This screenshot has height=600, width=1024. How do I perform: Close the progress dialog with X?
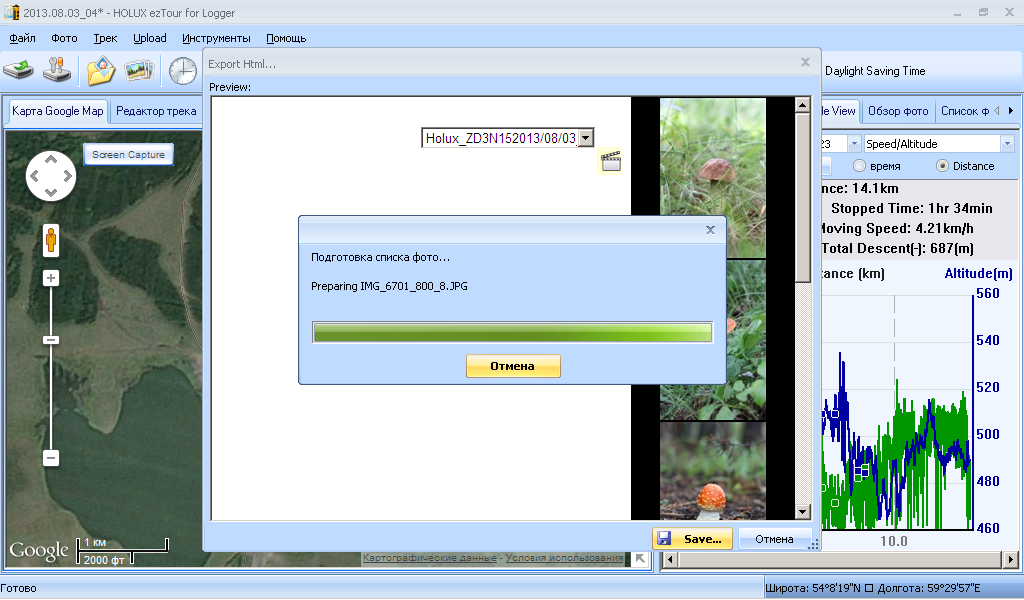click(x=711, y=230)
